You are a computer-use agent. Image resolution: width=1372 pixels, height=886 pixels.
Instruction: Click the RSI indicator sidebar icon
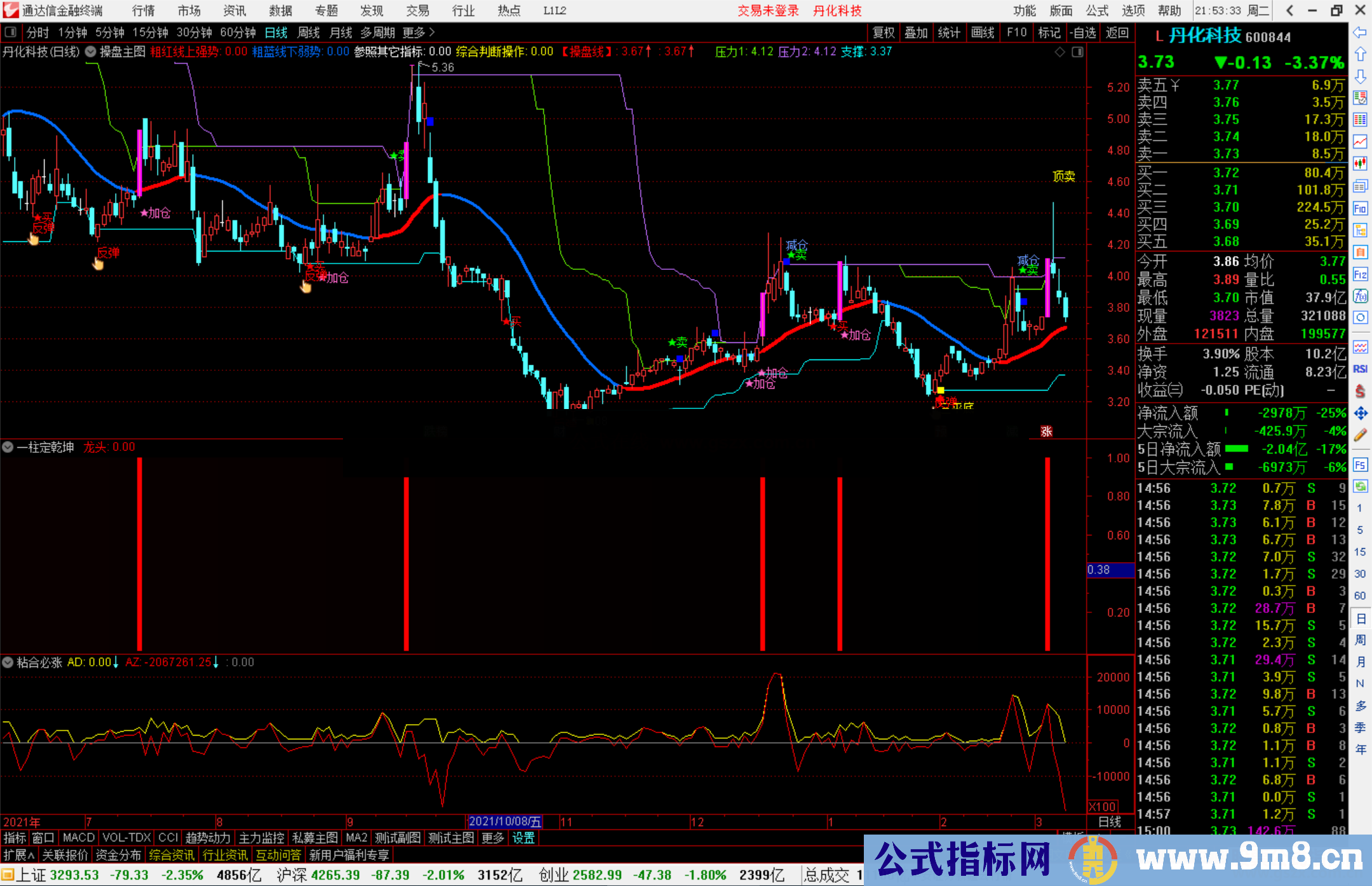click(x=1360, y=369)
